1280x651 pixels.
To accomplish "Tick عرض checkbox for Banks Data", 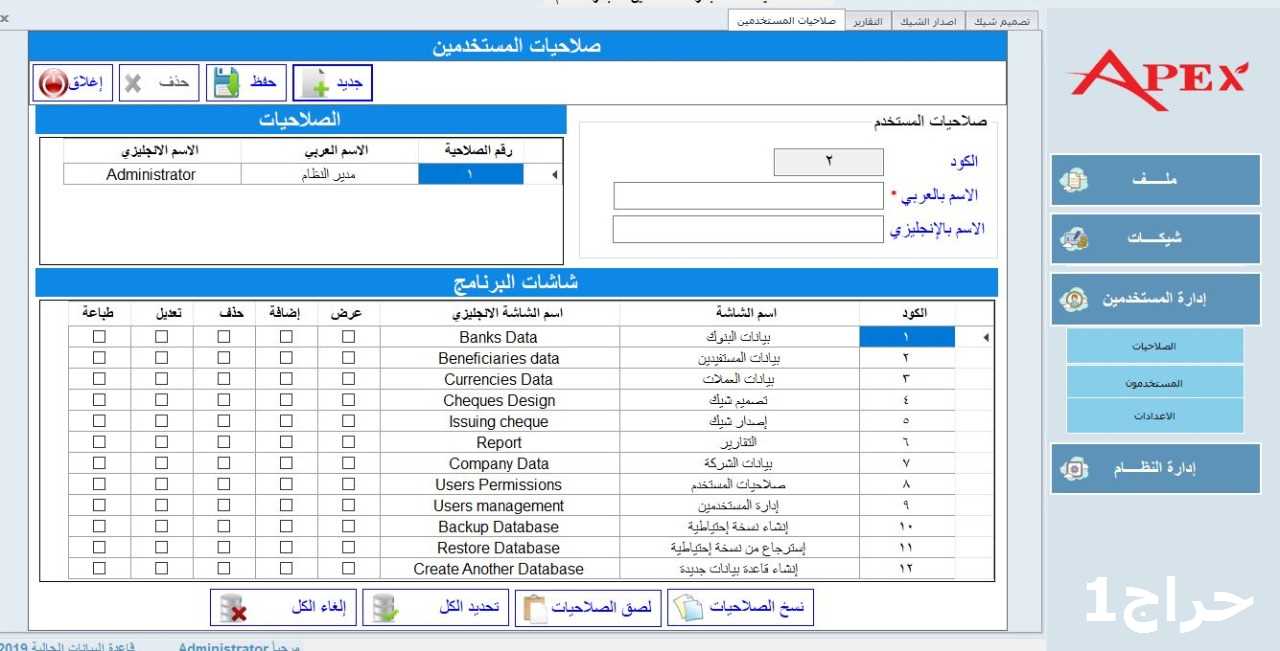I will 348,337.
